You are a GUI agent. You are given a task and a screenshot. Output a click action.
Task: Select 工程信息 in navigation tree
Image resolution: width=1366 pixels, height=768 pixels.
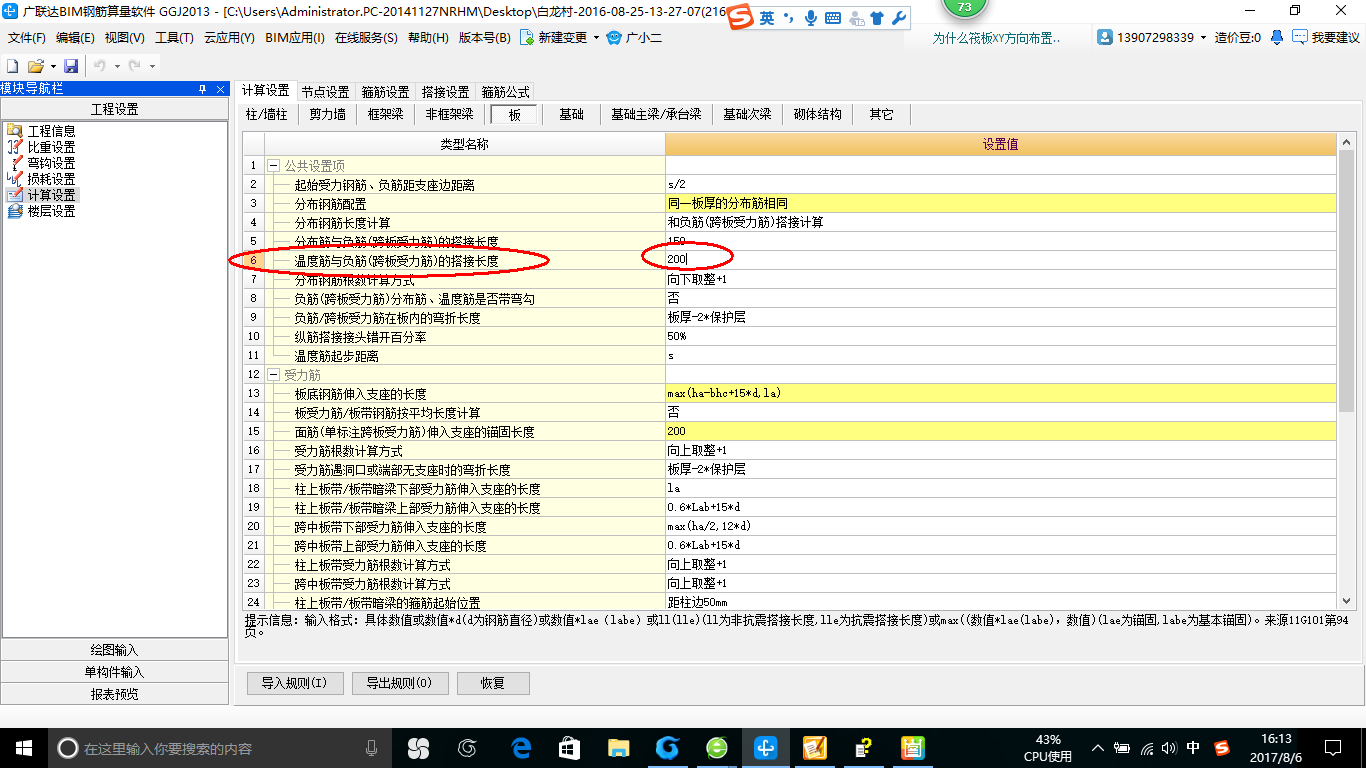coord(50,131)
